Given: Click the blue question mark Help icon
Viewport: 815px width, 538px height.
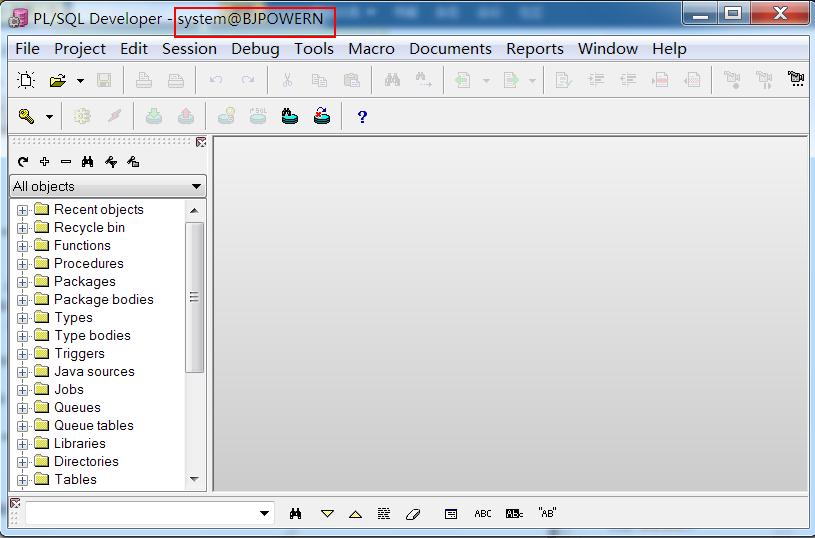Looking at the screenshot, I should point(362,116).
